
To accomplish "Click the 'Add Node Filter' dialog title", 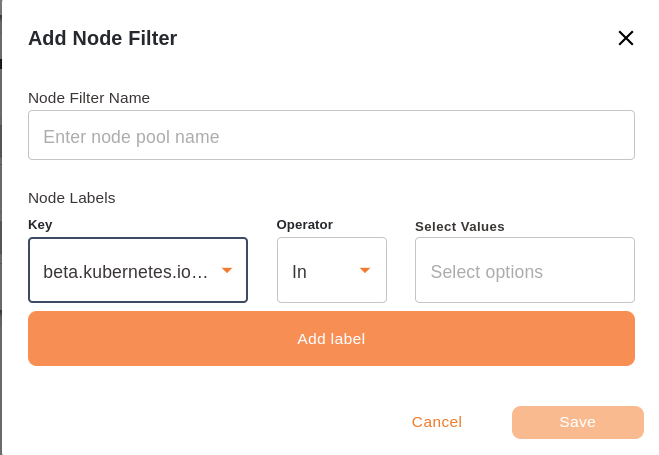I will click(x=102, y=38).
